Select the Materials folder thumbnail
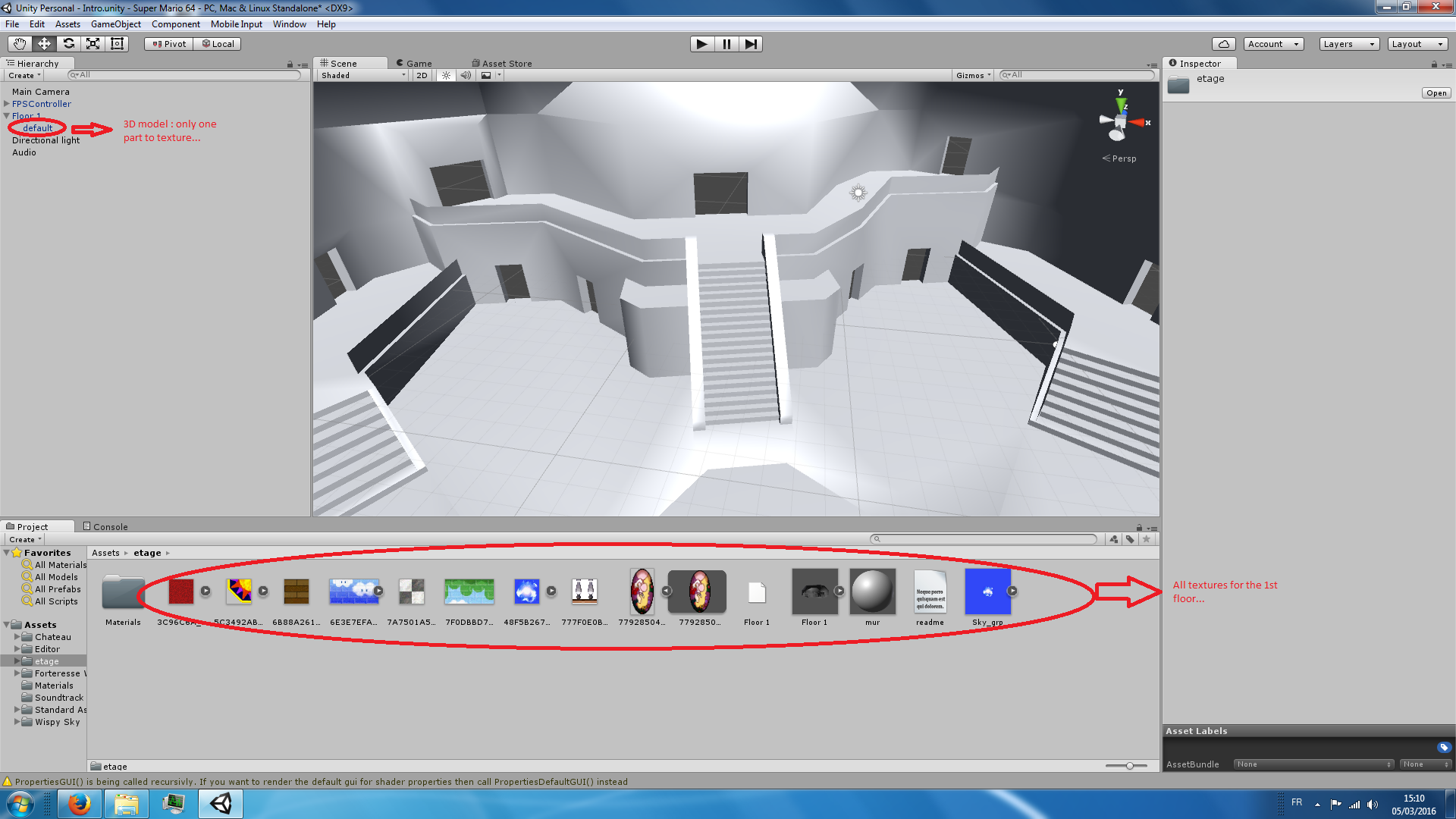Image resolution: width=1456 pixels, height=819 pixels. (123, 591)
